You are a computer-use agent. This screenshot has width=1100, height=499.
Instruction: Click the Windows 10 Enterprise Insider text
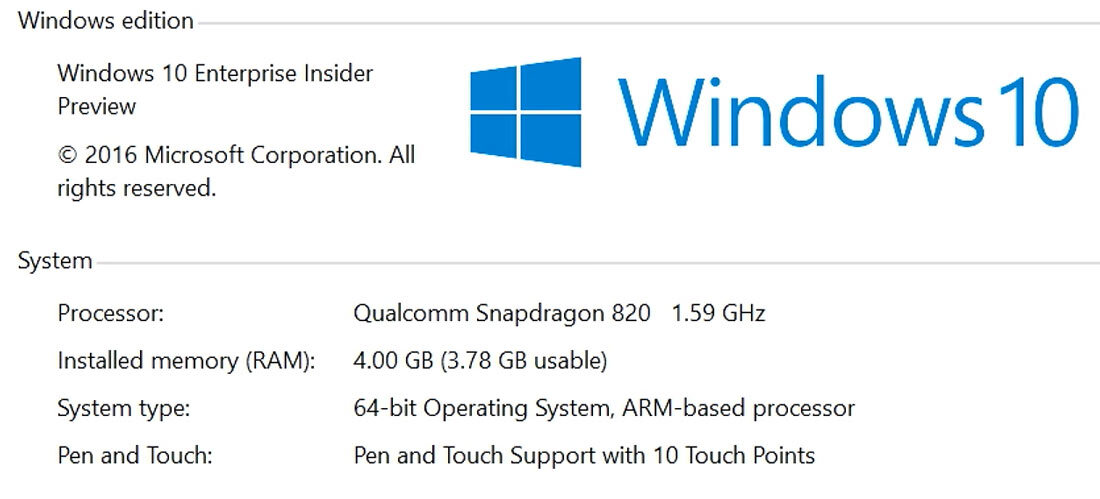[x=215, y=73]
